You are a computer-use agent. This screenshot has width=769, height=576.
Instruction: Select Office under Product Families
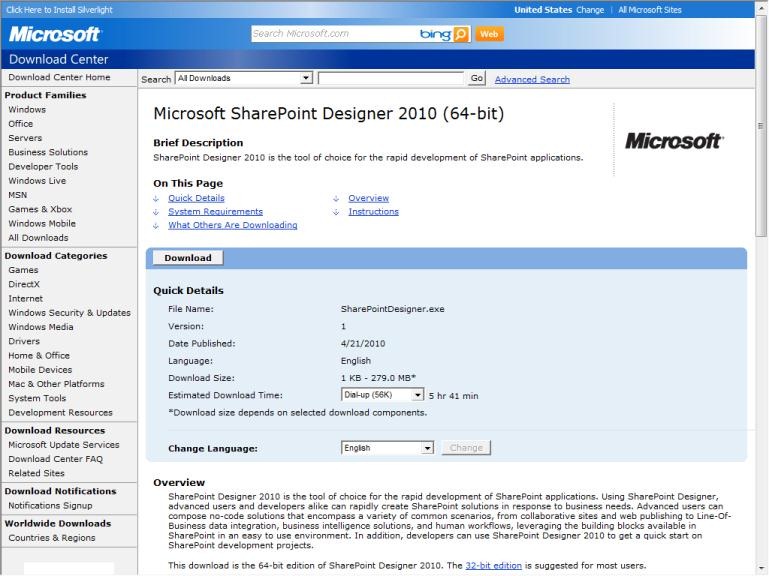click(21, 124)
